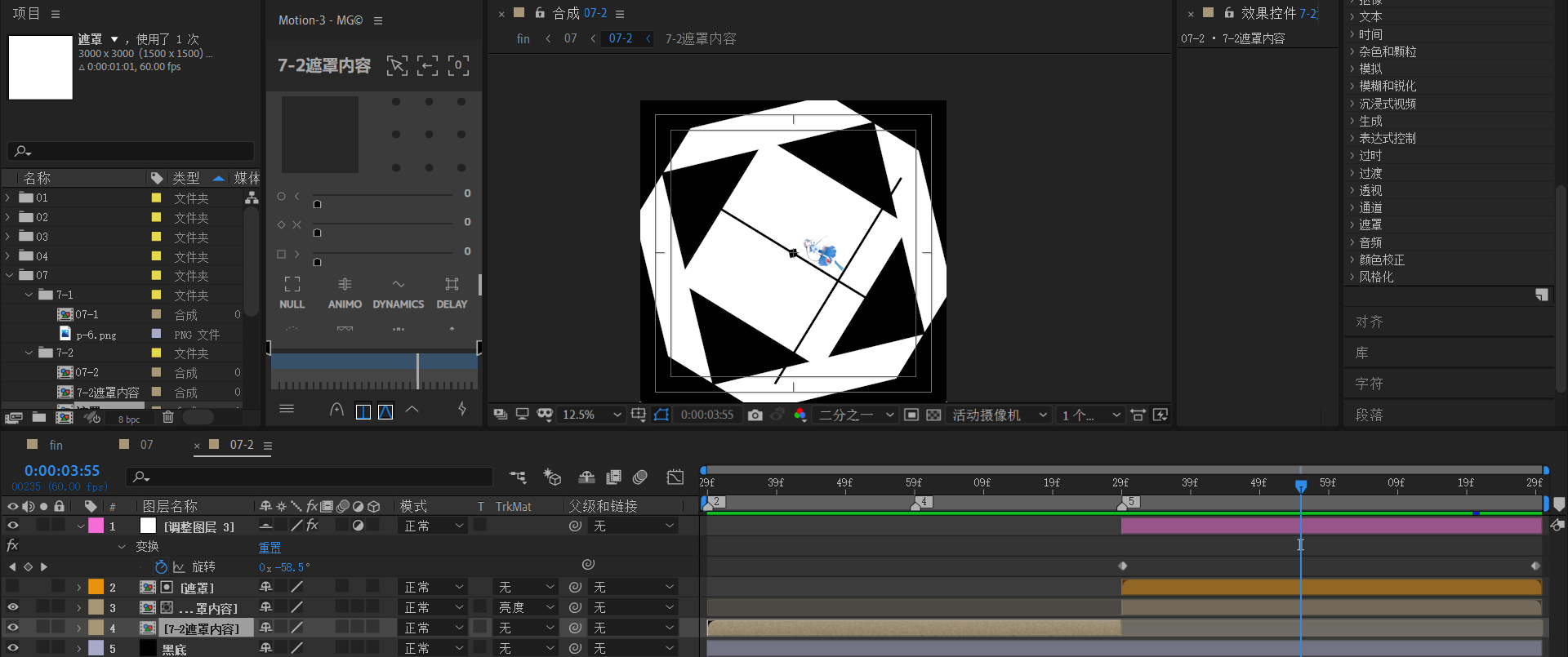Create new folder in project panel

pyautogui.click(x=39, y=418)
